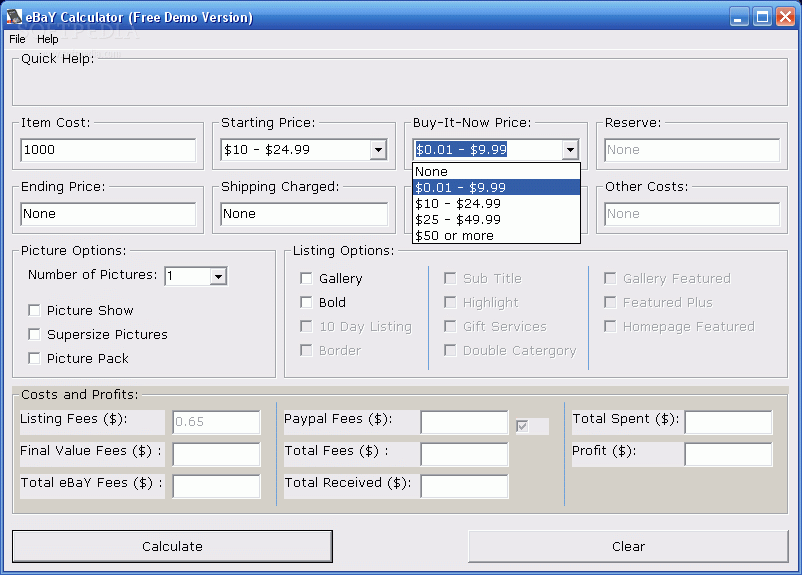The image size is (802, 575).
Task: Choose $10 - $24.99 in open list
Action: coord(496,204)
